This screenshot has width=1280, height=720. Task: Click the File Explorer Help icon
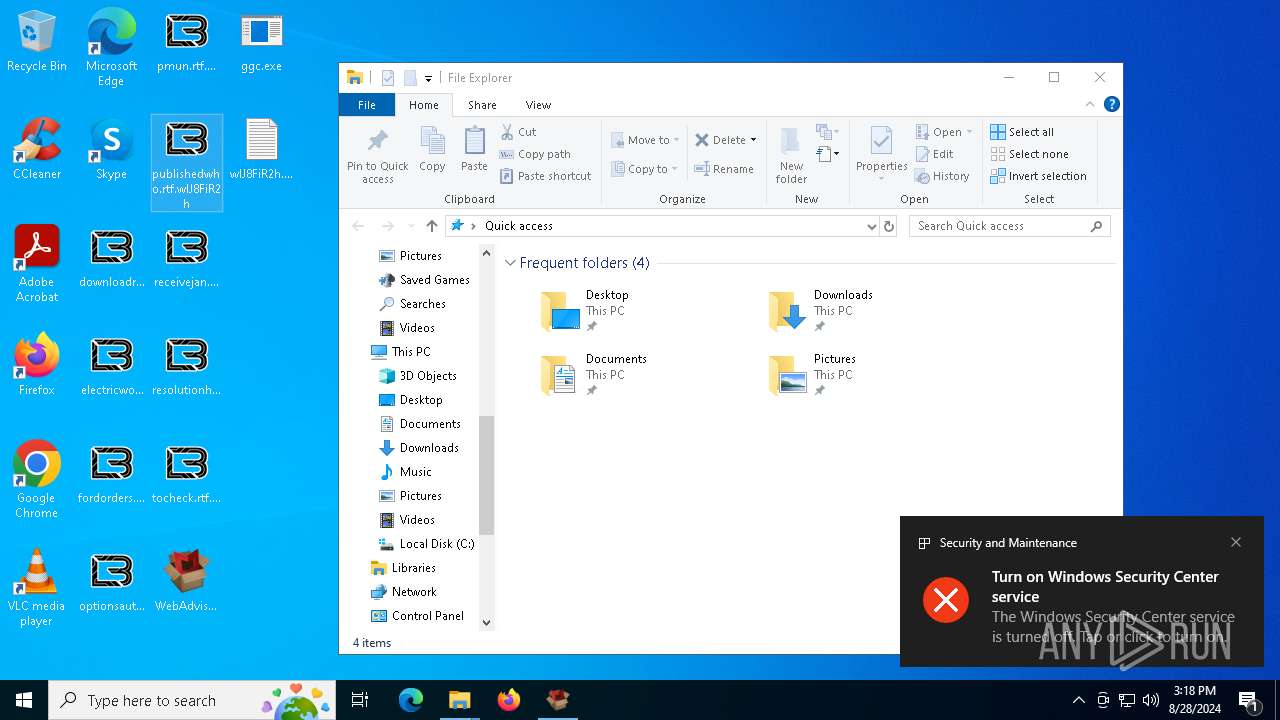(x=1111, y=104)
